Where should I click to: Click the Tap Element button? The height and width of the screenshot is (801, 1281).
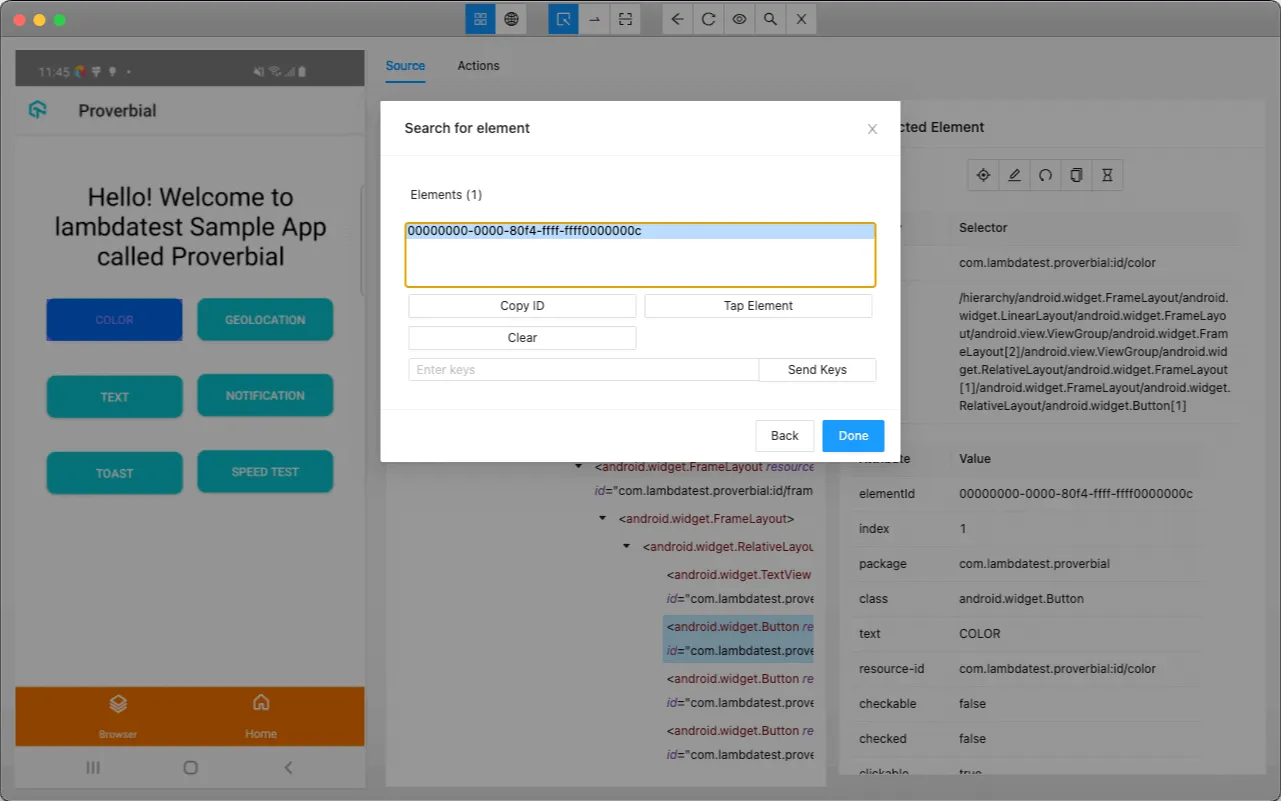[758, 306]
